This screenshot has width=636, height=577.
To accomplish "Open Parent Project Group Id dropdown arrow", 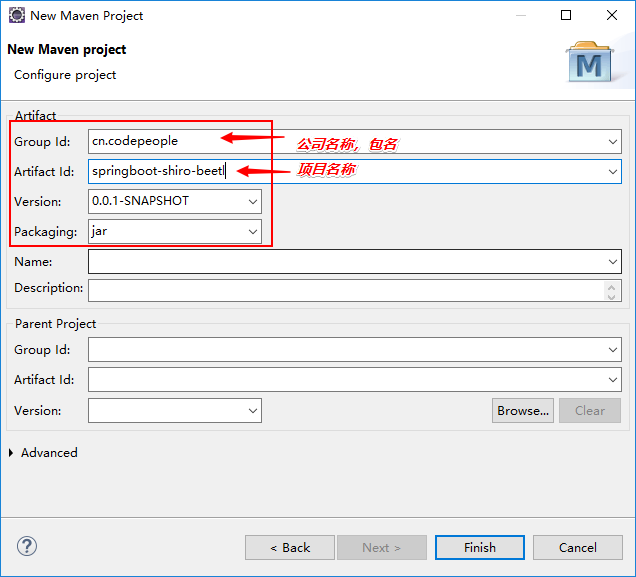I will point(612,350).
